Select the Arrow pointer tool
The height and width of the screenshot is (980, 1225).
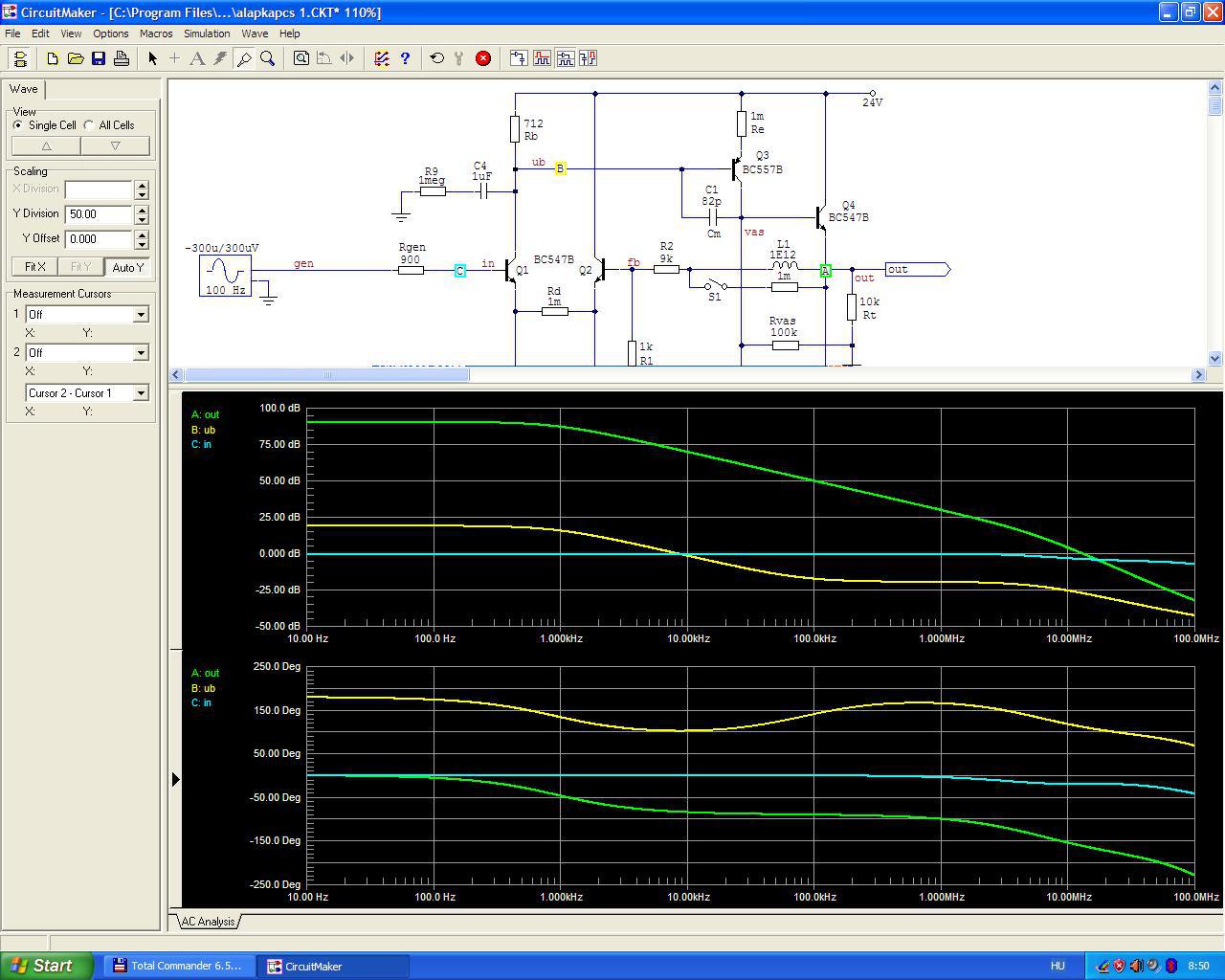click(x=152, y=58)
